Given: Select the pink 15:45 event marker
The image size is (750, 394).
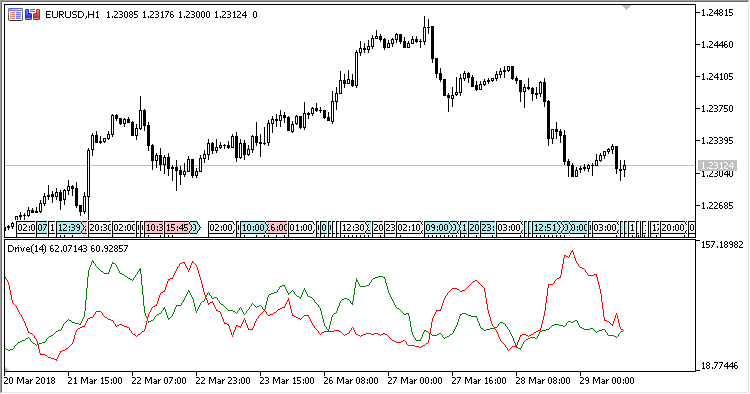Looking at the screenshot, I should click(177, 228).
